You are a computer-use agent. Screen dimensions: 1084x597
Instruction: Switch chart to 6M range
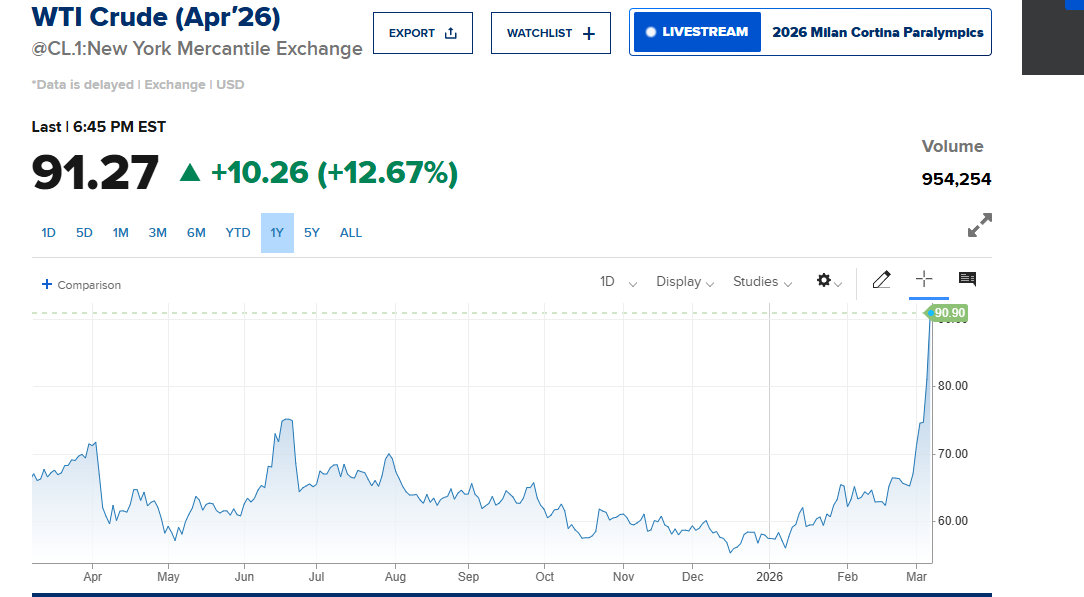coord(196,233)
